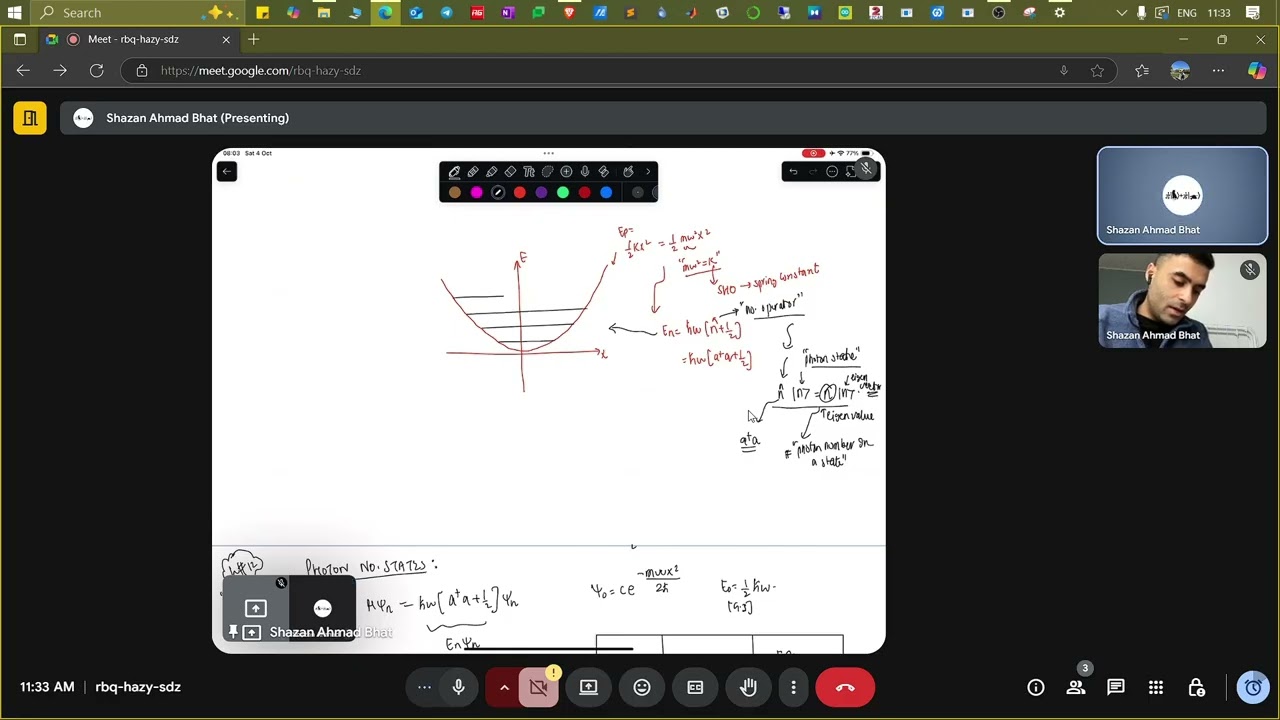The width and height of the screenshot is (1280, 720).
Task: Click the microphone tool in whiteboard toolbar
Action: 585,172
